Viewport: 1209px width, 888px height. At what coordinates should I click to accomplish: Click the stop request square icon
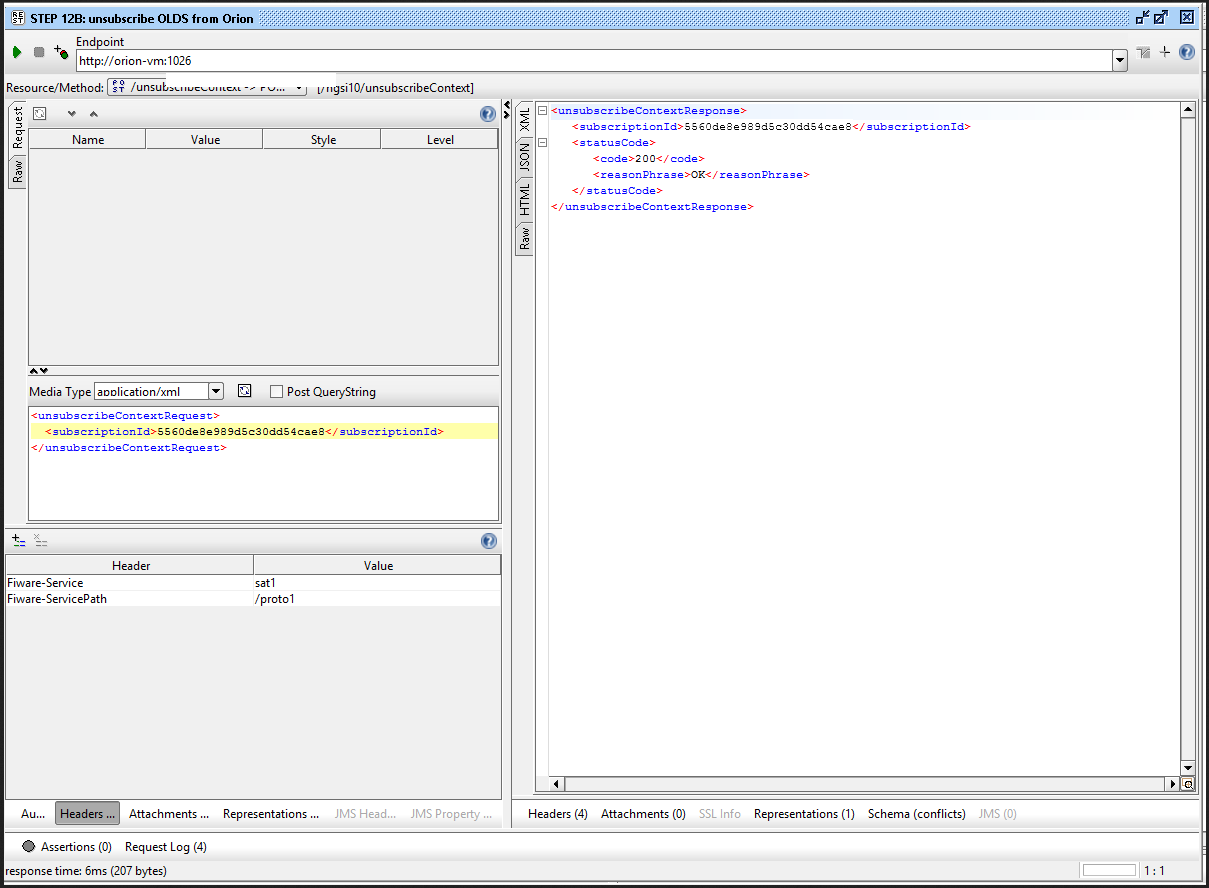coord(39,52)
